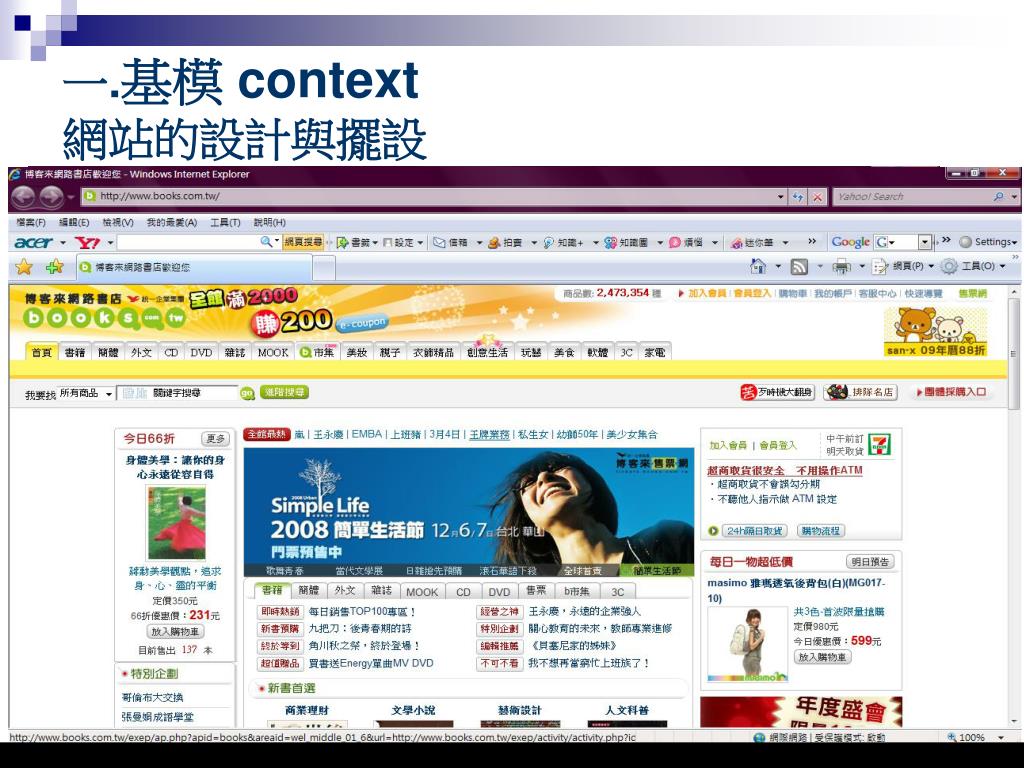This screenshot has width=1024, height=768.
Task: Click the 網頁搜尋 button on Yahoo toolbar
Action: [x=303, y=242]
